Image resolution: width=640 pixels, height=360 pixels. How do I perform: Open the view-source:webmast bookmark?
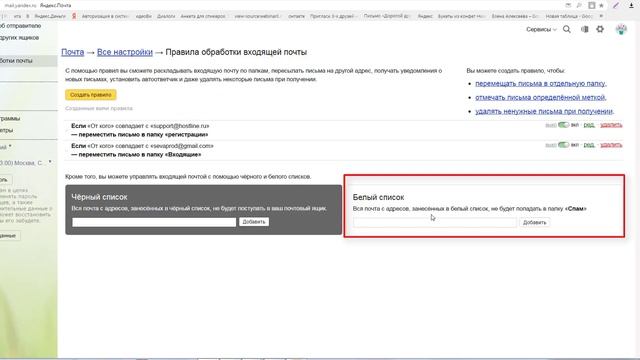pos(257,16)
